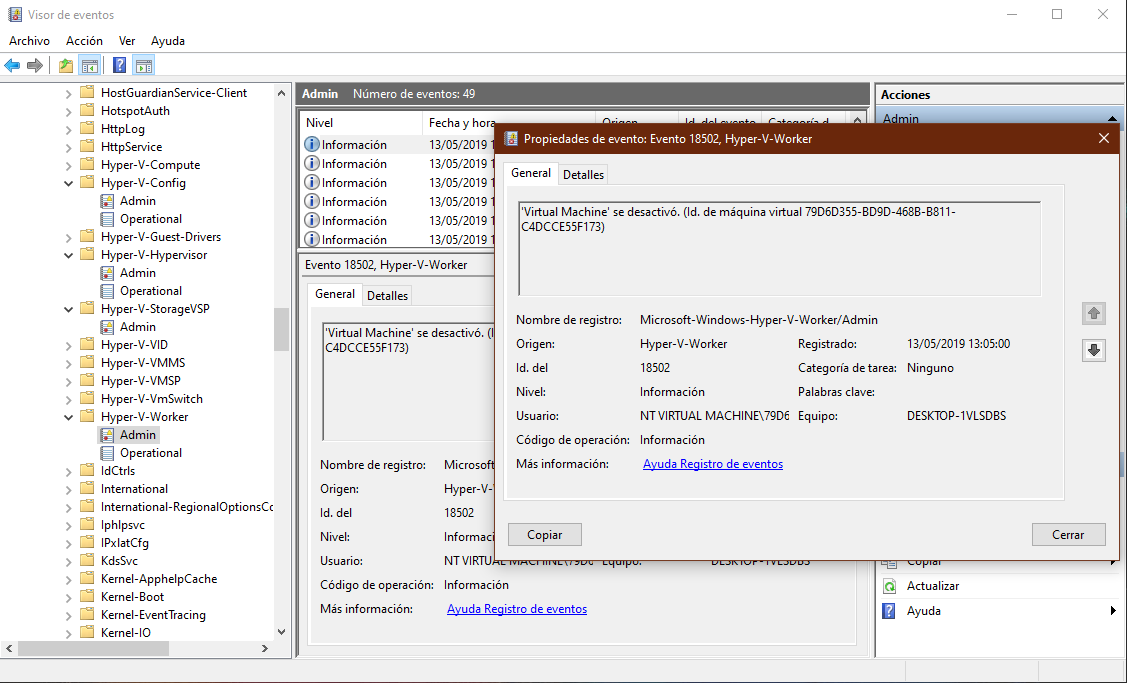Select the sixth Información event row
Viewport: 1127px width, 683px height.
coord(397,239)
